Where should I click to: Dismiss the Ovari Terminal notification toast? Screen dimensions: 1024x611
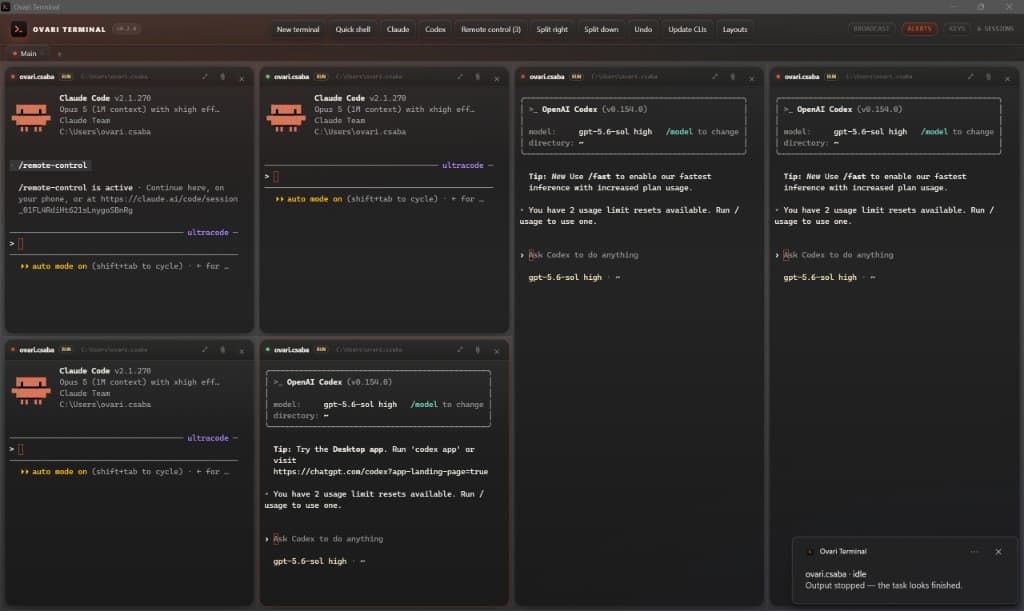pyautogui.click(x=999, y=552)
